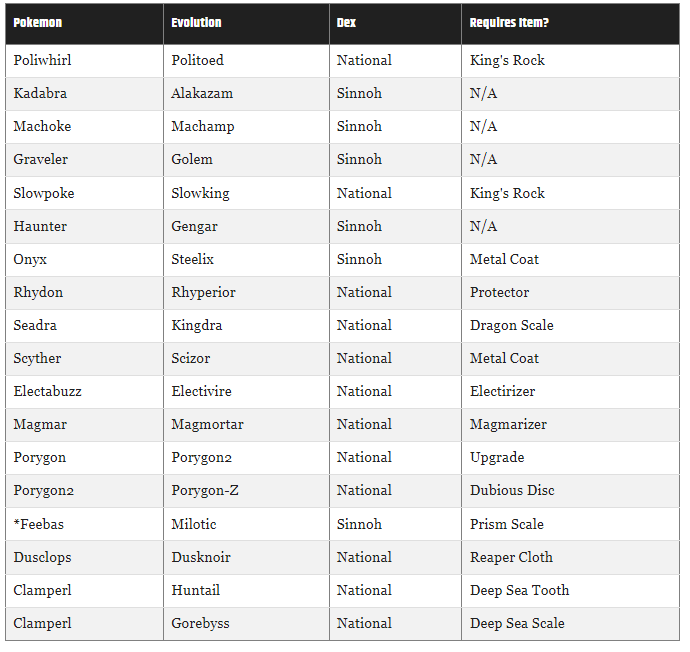Select the Alakazam evolution cell
The height and width of the screenshot is (652, 690).
click(202, 93)
